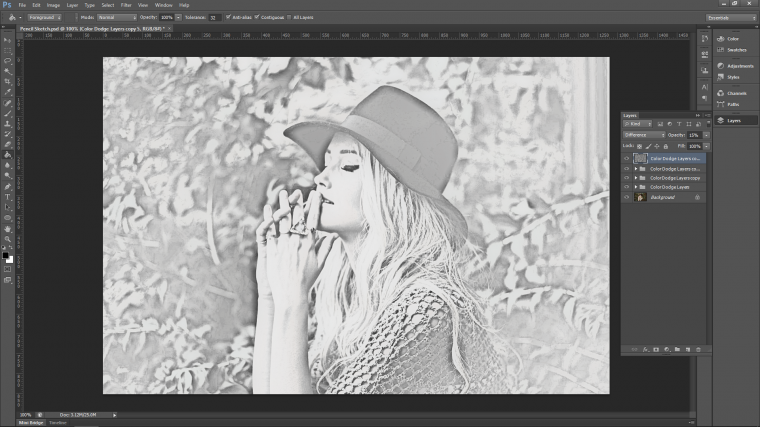Select the Crop tool

(x=7, y=81)
